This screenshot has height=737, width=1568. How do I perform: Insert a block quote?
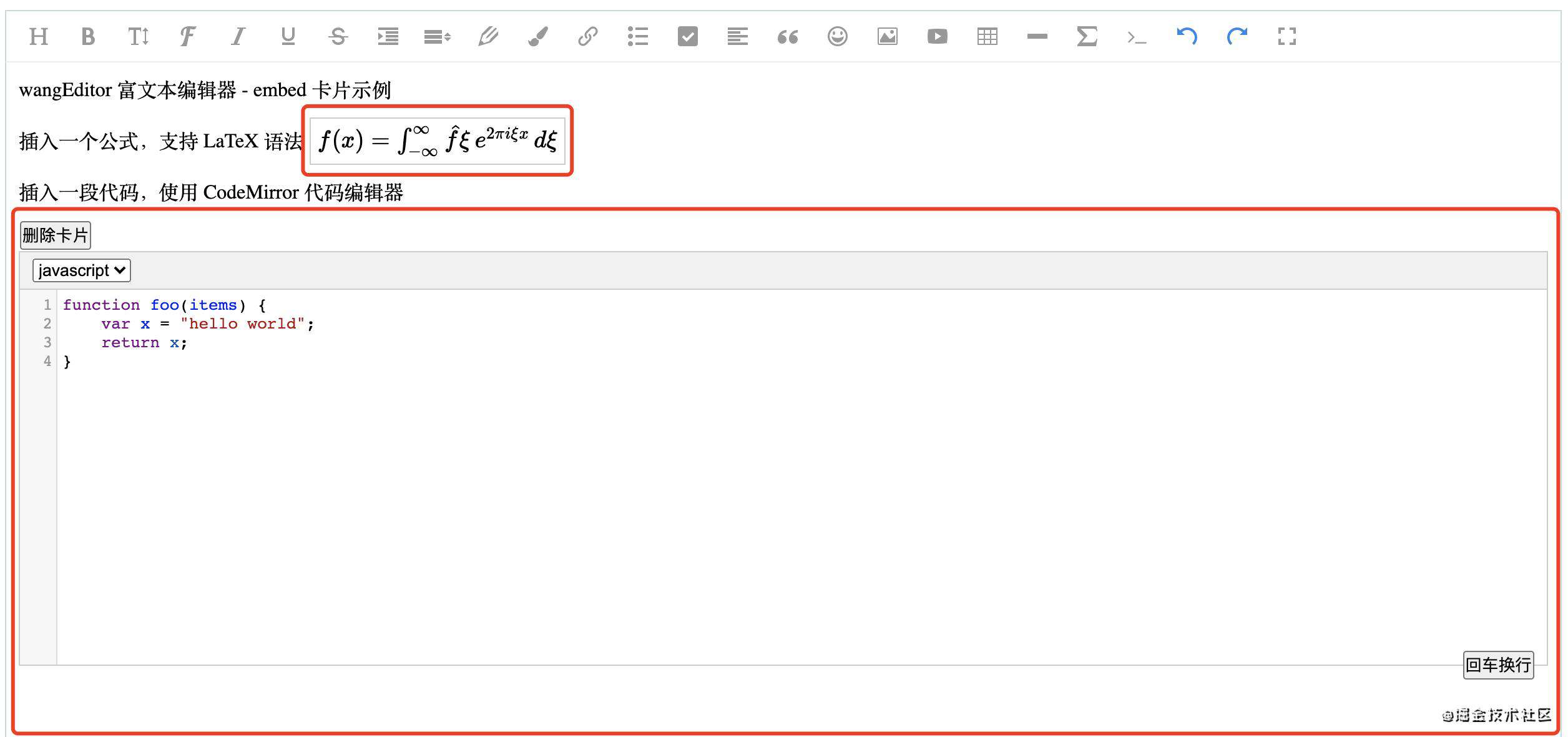pos(787,36)
